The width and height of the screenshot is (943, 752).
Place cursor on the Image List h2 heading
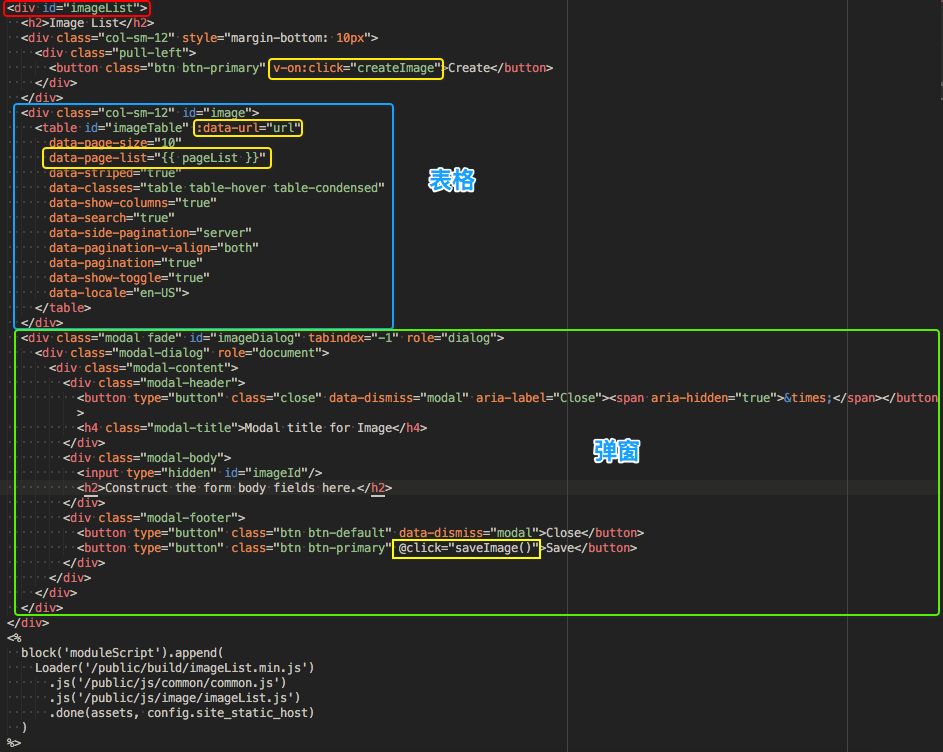point(88,23)
